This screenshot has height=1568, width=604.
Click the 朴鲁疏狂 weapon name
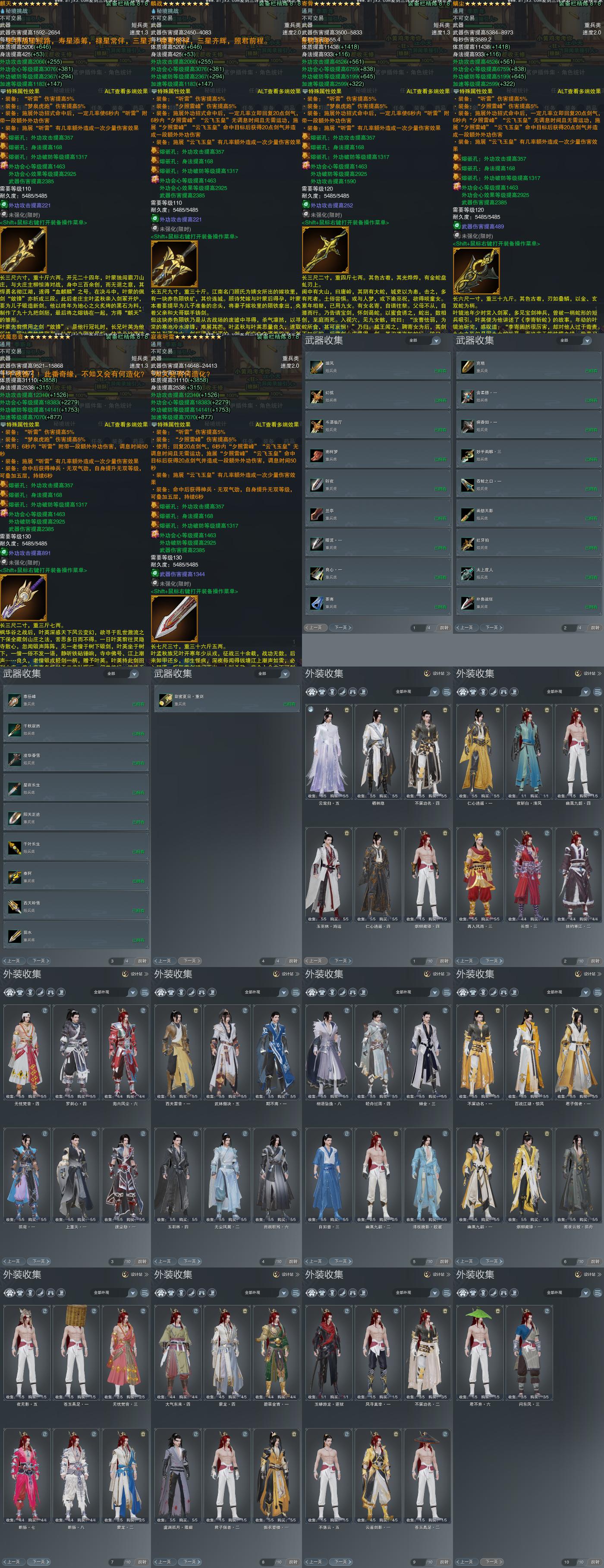click(484, 599)
